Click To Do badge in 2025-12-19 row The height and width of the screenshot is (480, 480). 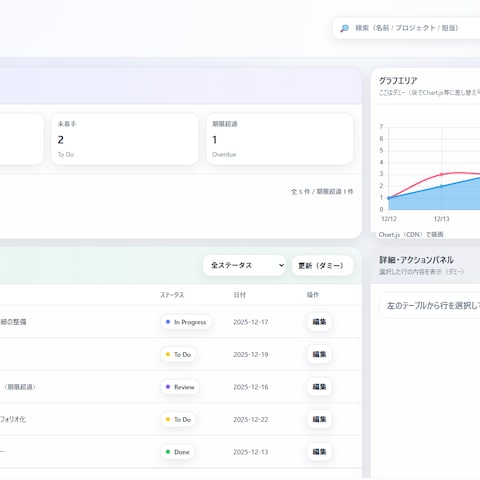point(178,354)
